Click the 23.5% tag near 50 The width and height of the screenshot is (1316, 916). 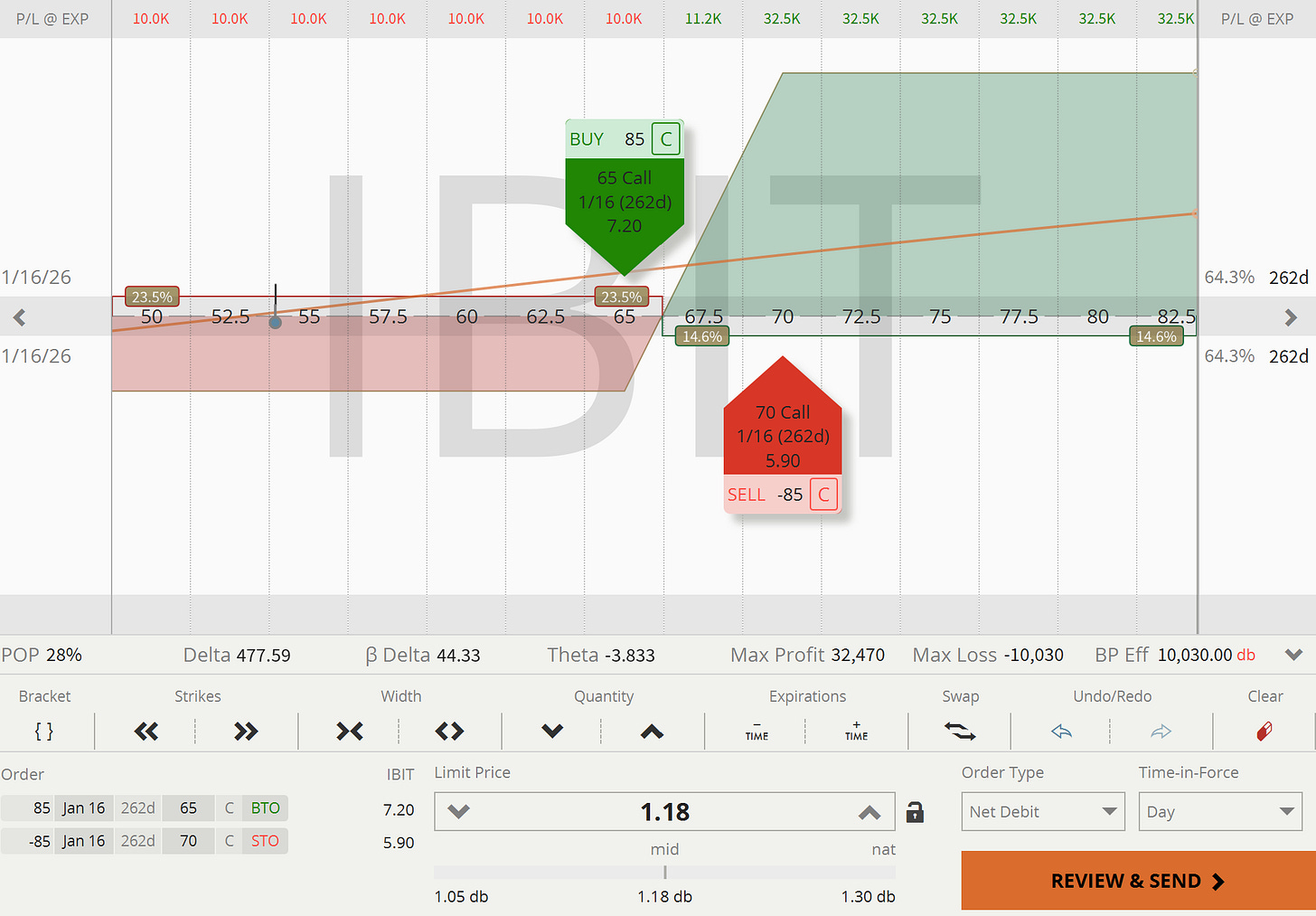(x=152, y=297)
